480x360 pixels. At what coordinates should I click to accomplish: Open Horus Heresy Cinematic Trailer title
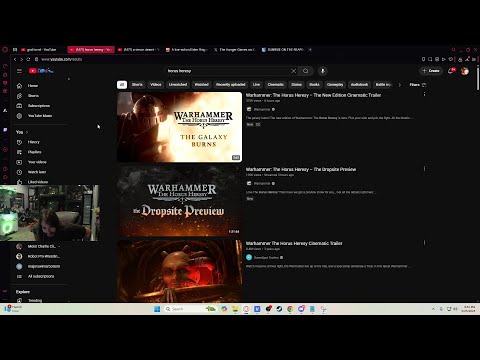[x=294, y=243]
